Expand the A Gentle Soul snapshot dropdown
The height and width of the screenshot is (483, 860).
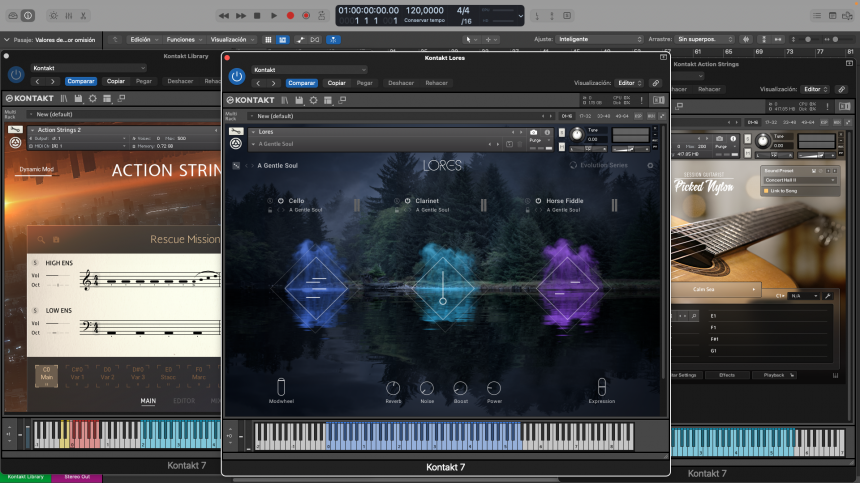pos(253,144)
